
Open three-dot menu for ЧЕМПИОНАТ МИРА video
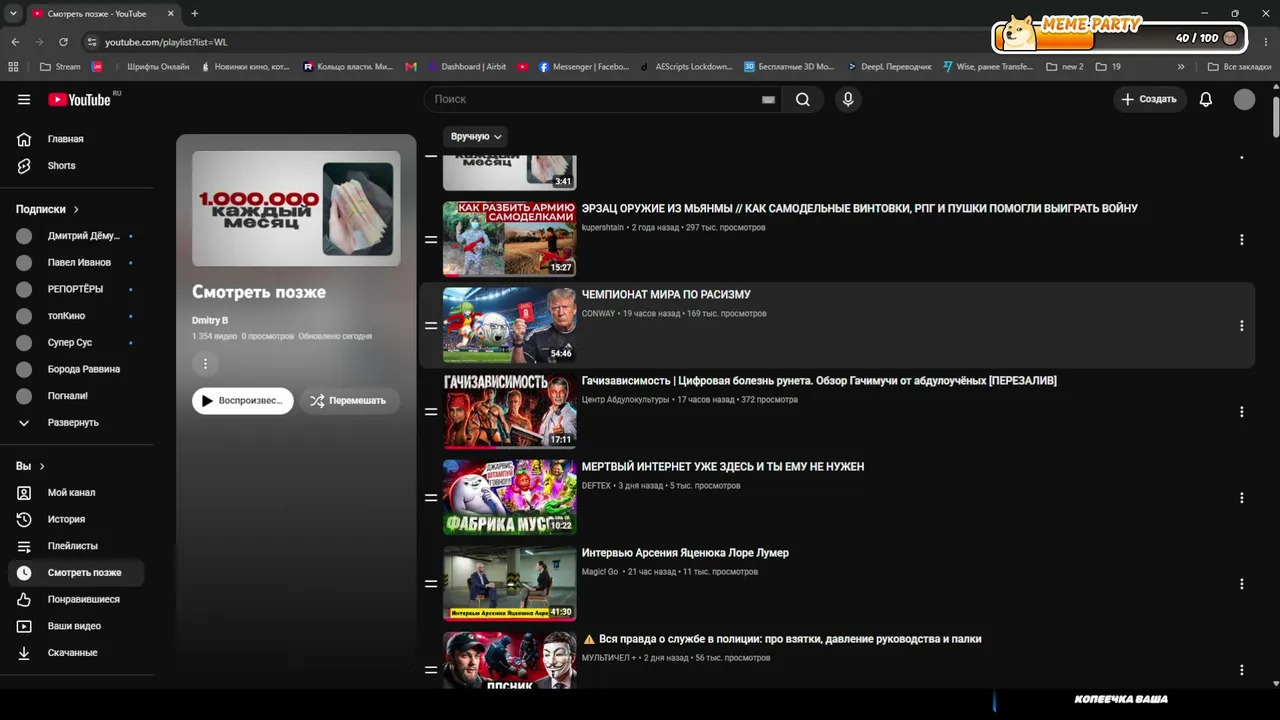1242,326
